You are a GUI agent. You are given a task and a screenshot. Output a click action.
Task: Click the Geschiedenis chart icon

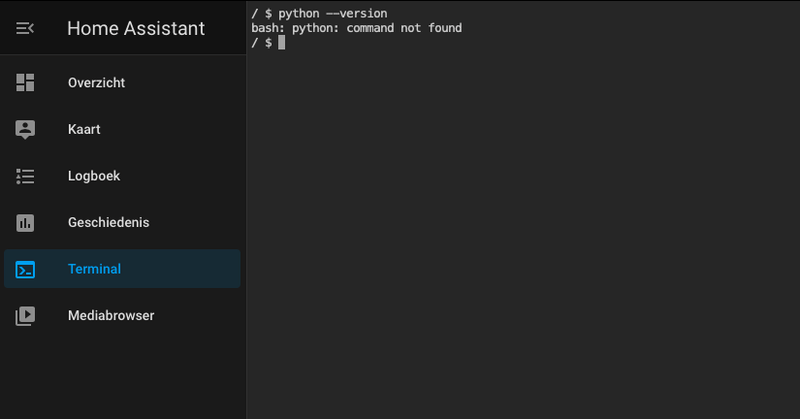pos(25,222)
